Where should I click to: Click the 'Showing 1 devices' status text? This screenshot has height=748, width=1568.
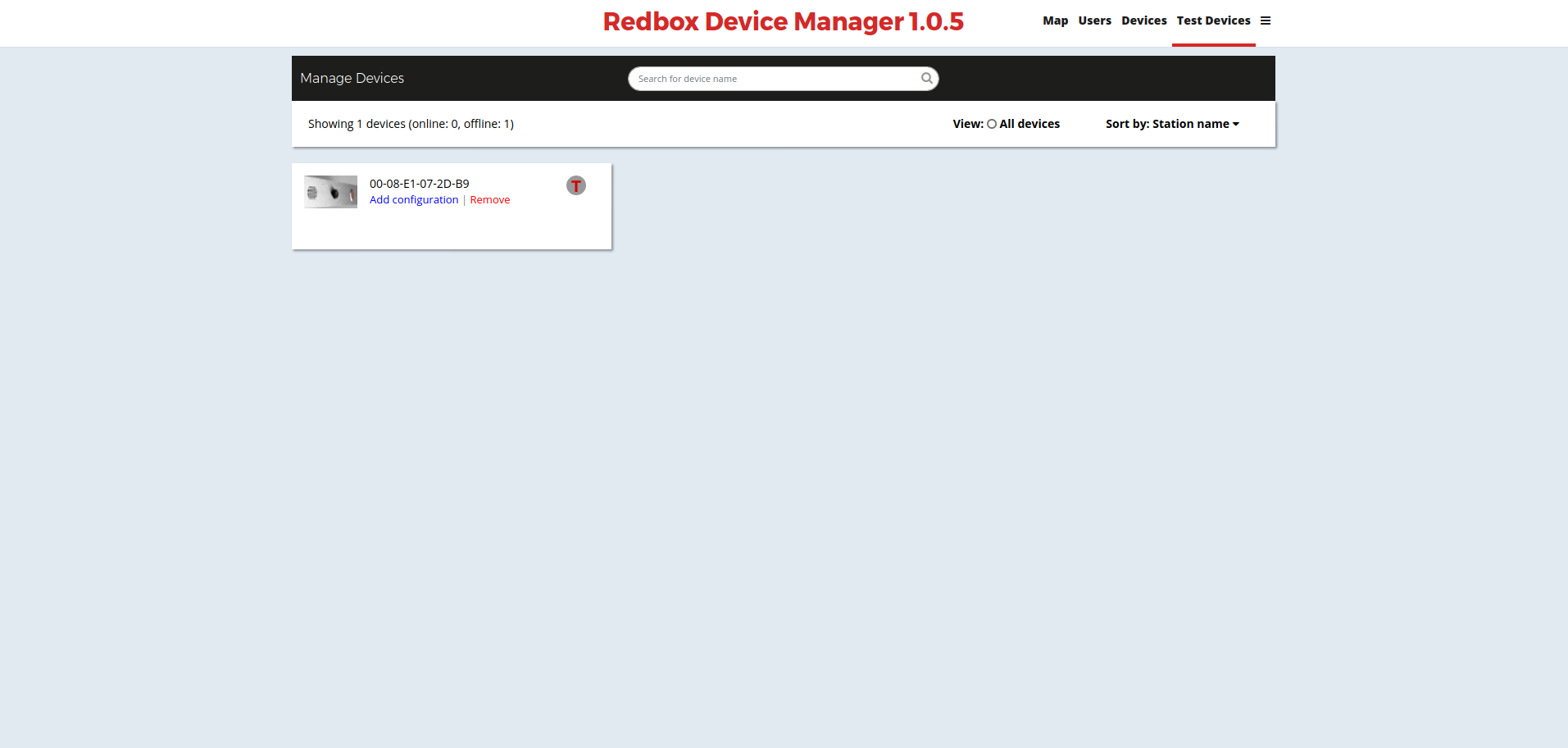point(411,124)
